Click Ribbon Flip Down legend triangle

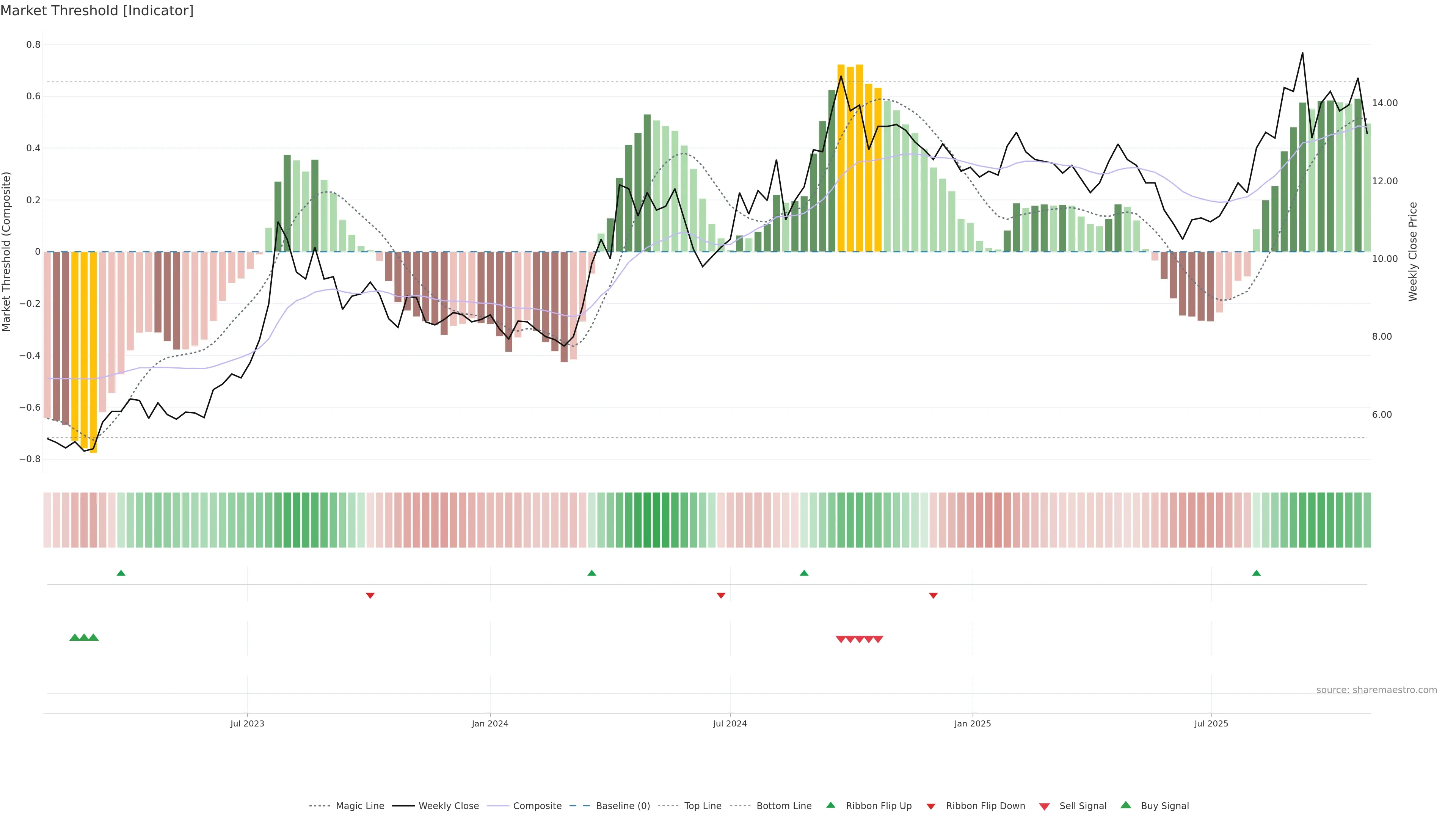(x=931, y=806)
